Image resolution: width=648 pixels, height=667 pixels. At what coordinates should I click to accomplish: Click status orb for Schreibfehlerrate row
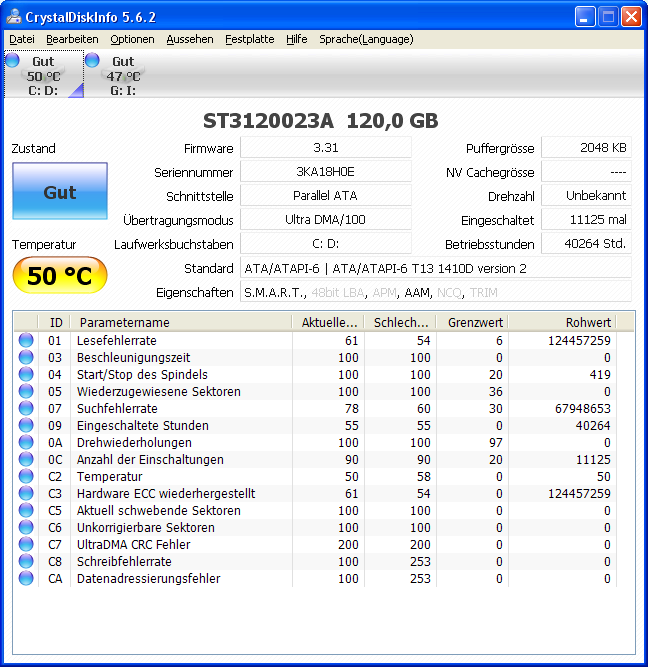point(26,562)
